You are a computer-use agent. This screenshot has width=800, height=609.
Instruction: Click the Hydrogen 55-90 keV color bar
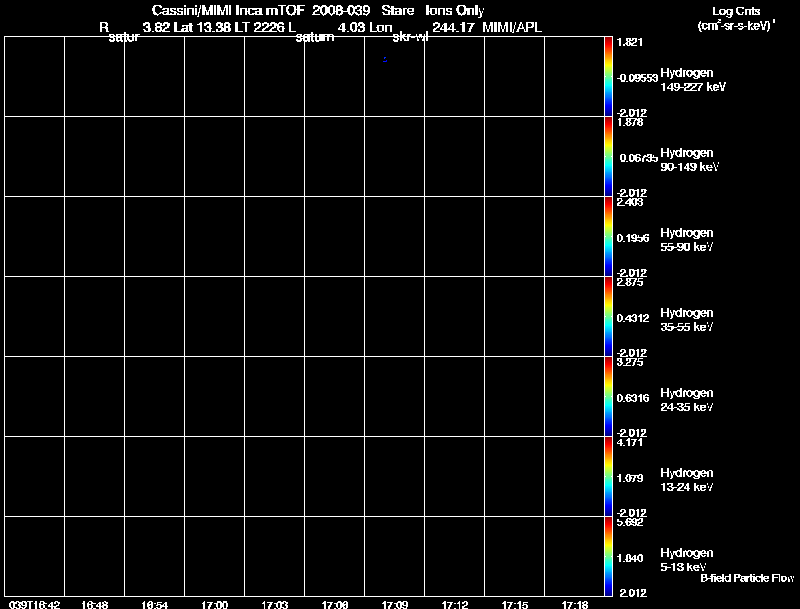[x=608, y=237]
